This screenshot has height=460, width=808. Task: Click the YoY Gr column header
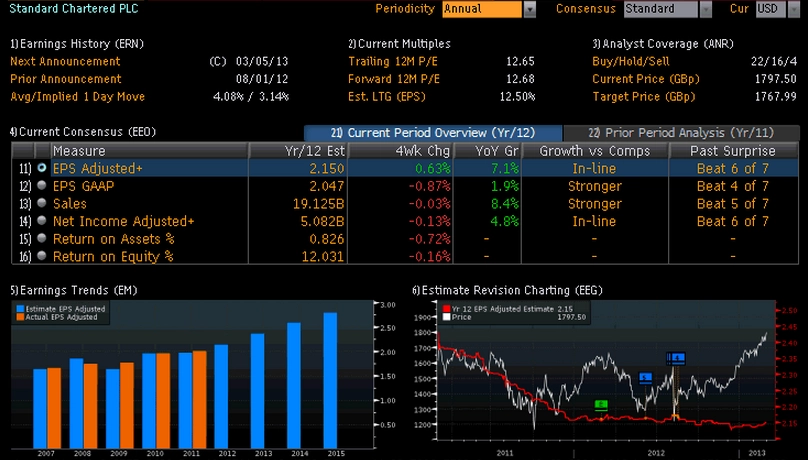487,151
